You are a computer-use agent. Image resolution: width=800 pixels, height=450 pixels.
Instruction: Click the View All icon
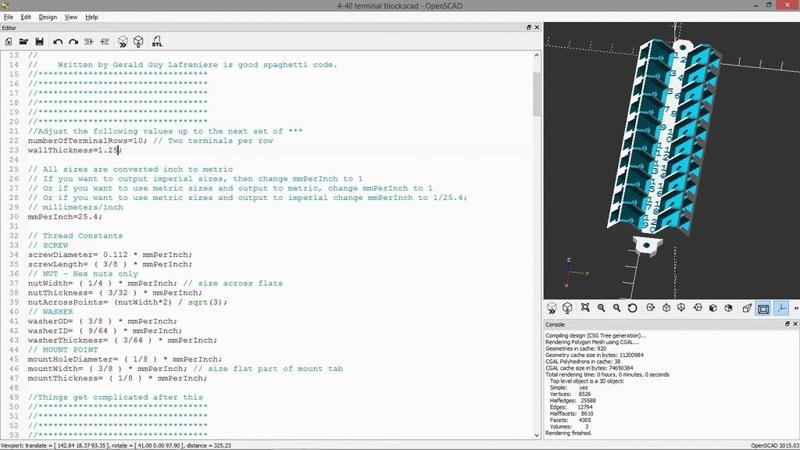[x=585, y=308]
